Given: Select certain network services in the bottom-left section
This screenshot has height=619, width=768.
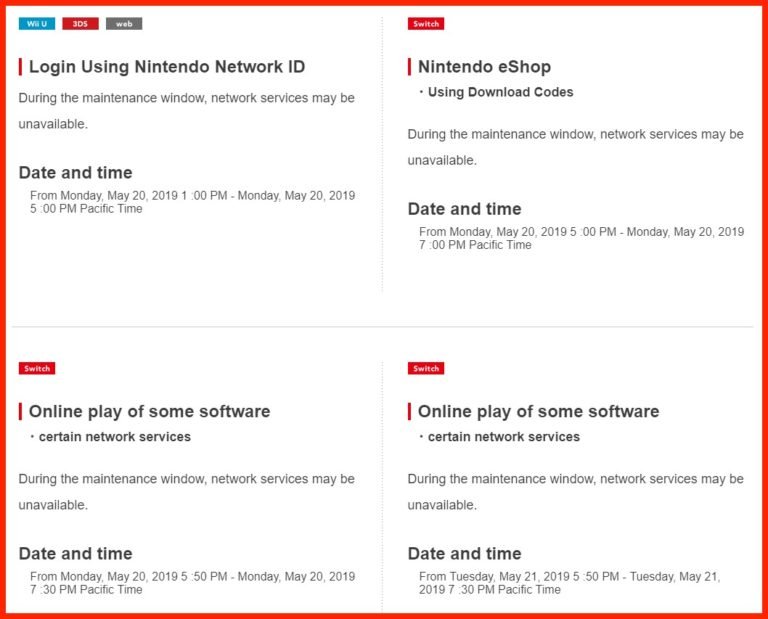Looking at the screenshot, I should [114, 437].
